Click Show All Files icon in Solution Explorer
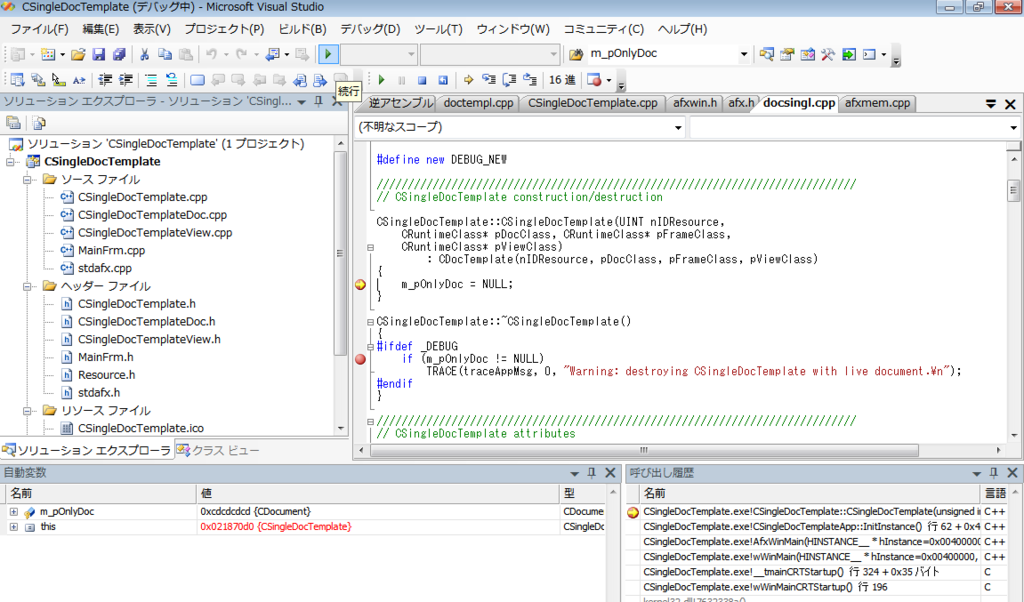The height and width of the screenshot is (602, 1024). 39,123
